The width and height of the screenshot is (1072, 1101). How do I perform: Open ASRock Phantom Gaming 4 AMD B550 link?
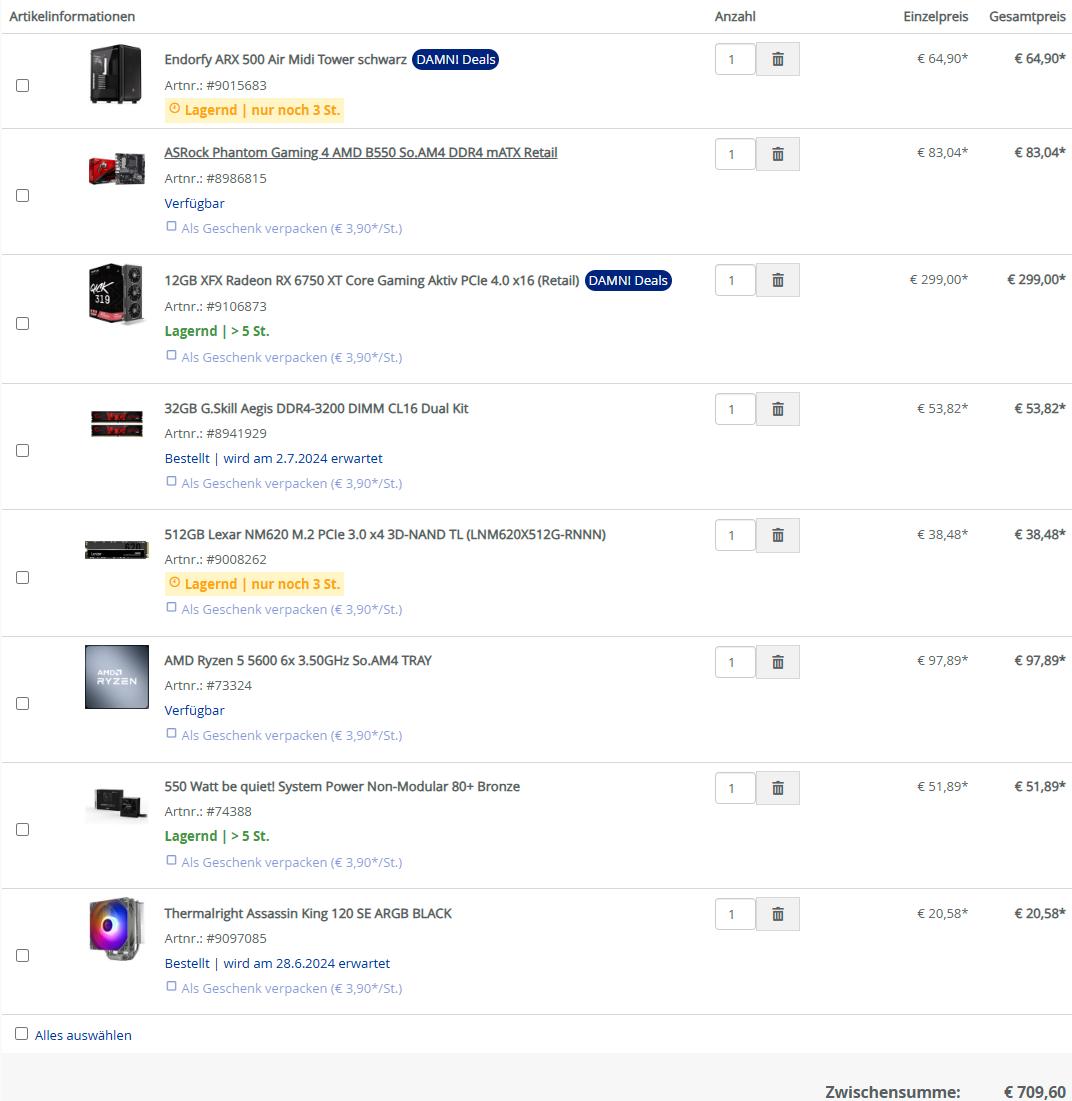pyautogui.click(x=361, y=152)
